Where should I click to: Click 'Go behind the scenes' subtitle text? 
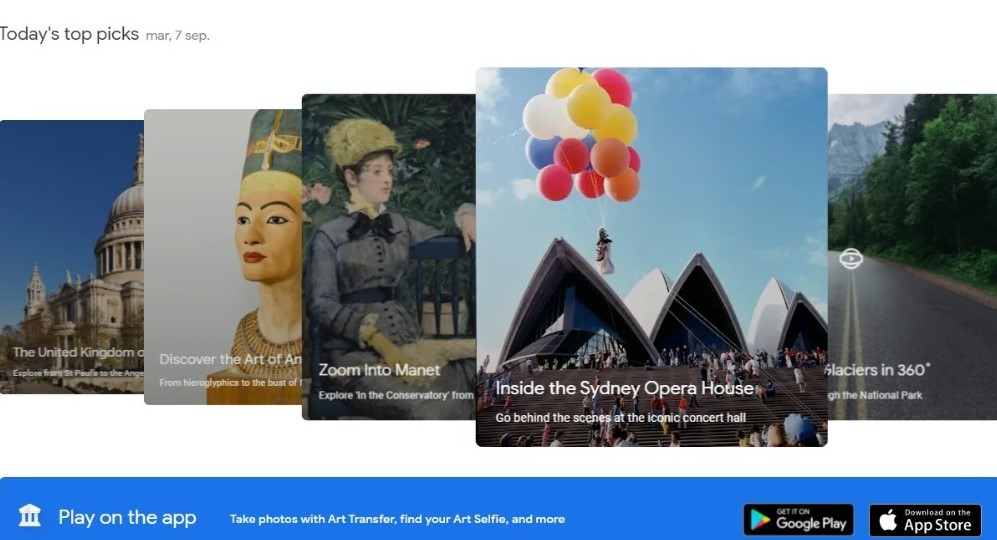click(621, 418)
